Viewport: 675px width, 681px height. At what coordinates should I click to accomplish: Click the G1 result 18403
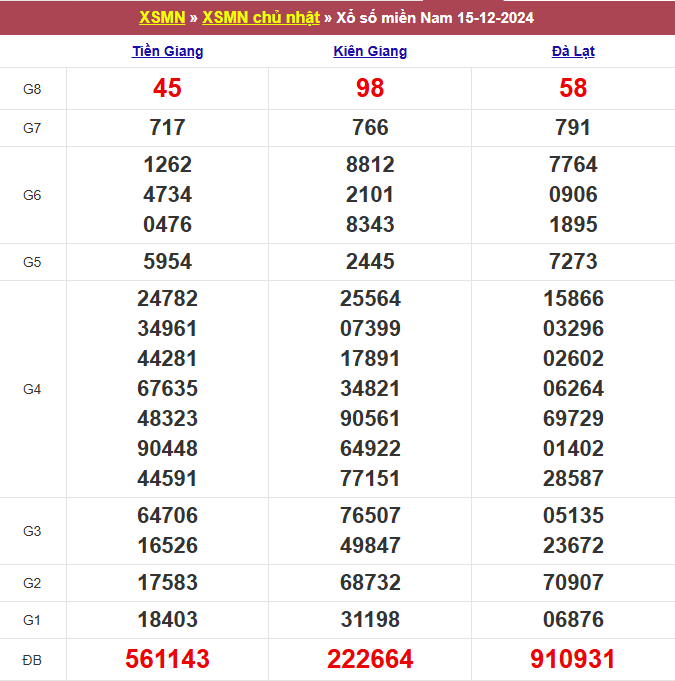click(x=167, y=620)
